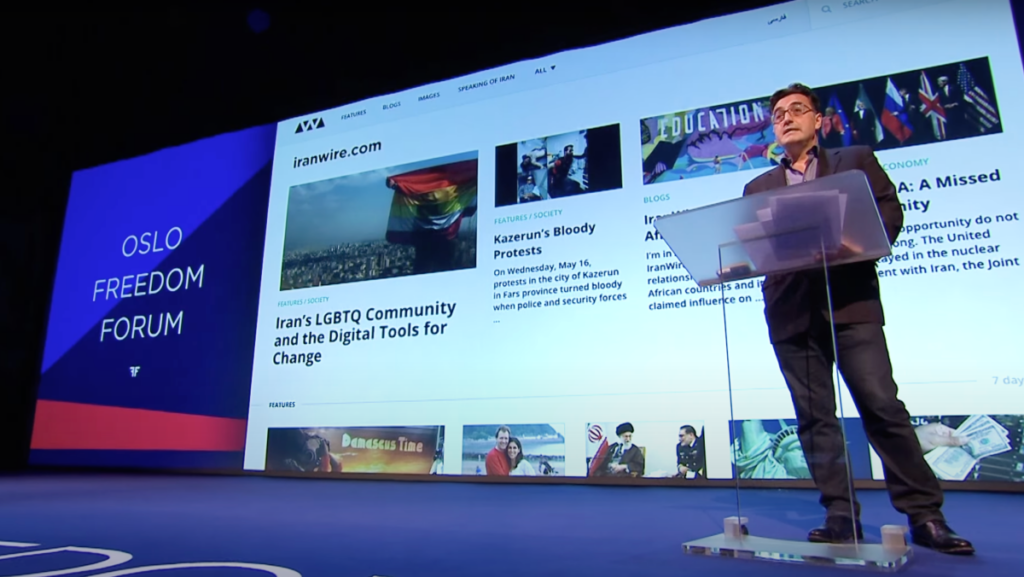Expand the All dropdown menu
The height and width of the screenshot is (577, 1024).
tap(545, 69)
